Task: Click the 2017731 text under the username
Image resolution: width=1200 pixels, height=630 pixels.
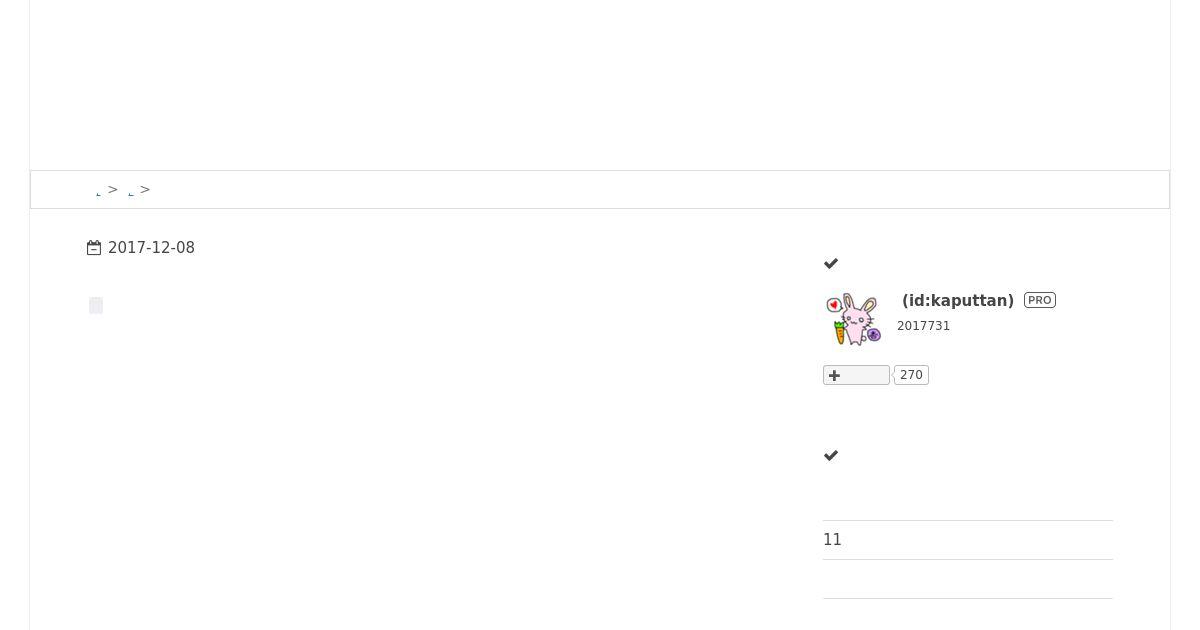Action: coord(923,326)
